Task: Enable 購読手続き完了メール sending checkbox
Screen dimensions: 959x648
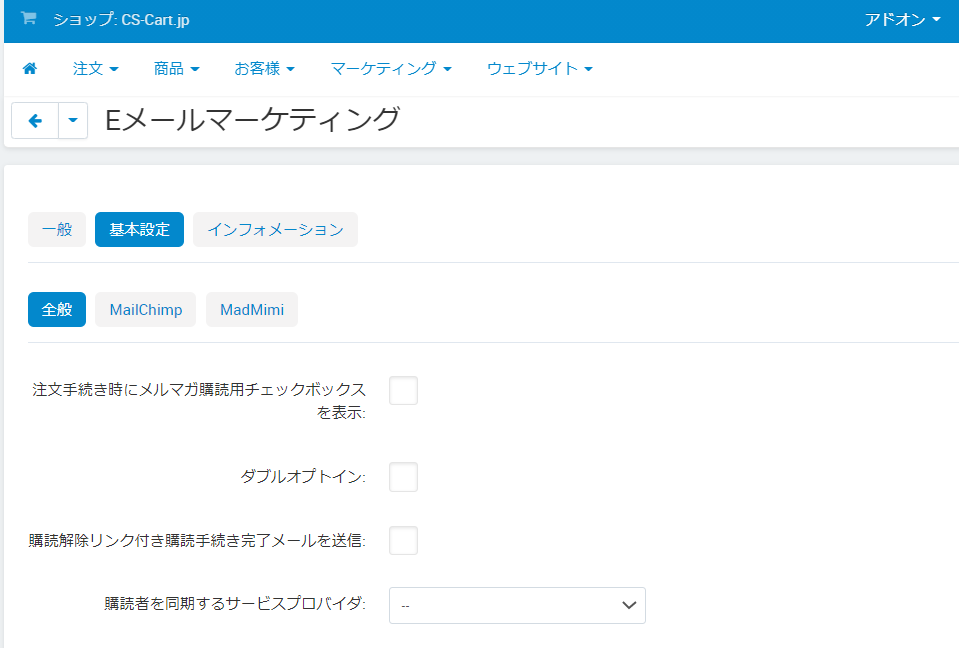Action: tap(403, 541)
